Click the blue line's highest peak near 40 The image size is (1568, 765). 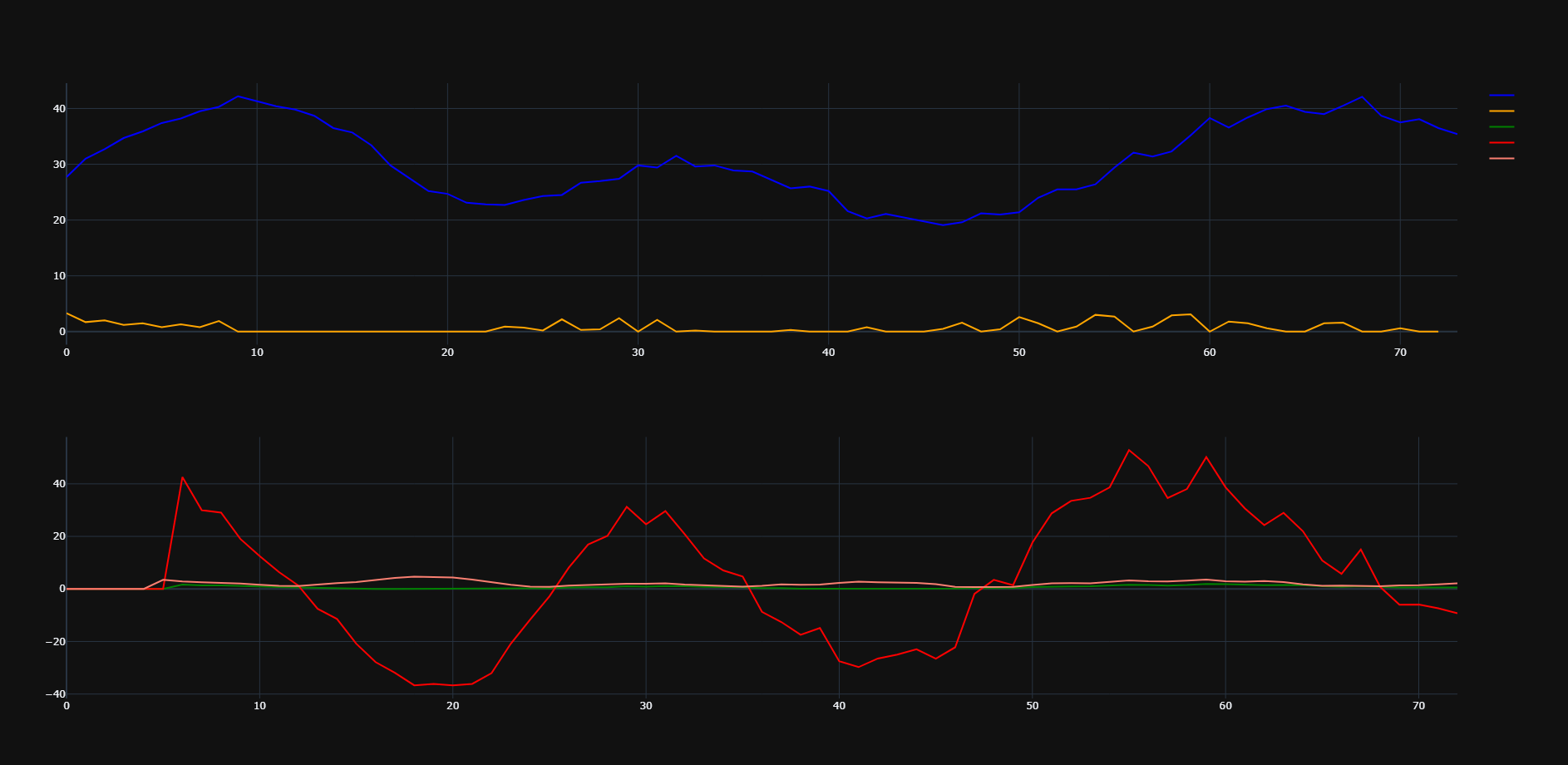pyautogui.click(x=239, y=97)
